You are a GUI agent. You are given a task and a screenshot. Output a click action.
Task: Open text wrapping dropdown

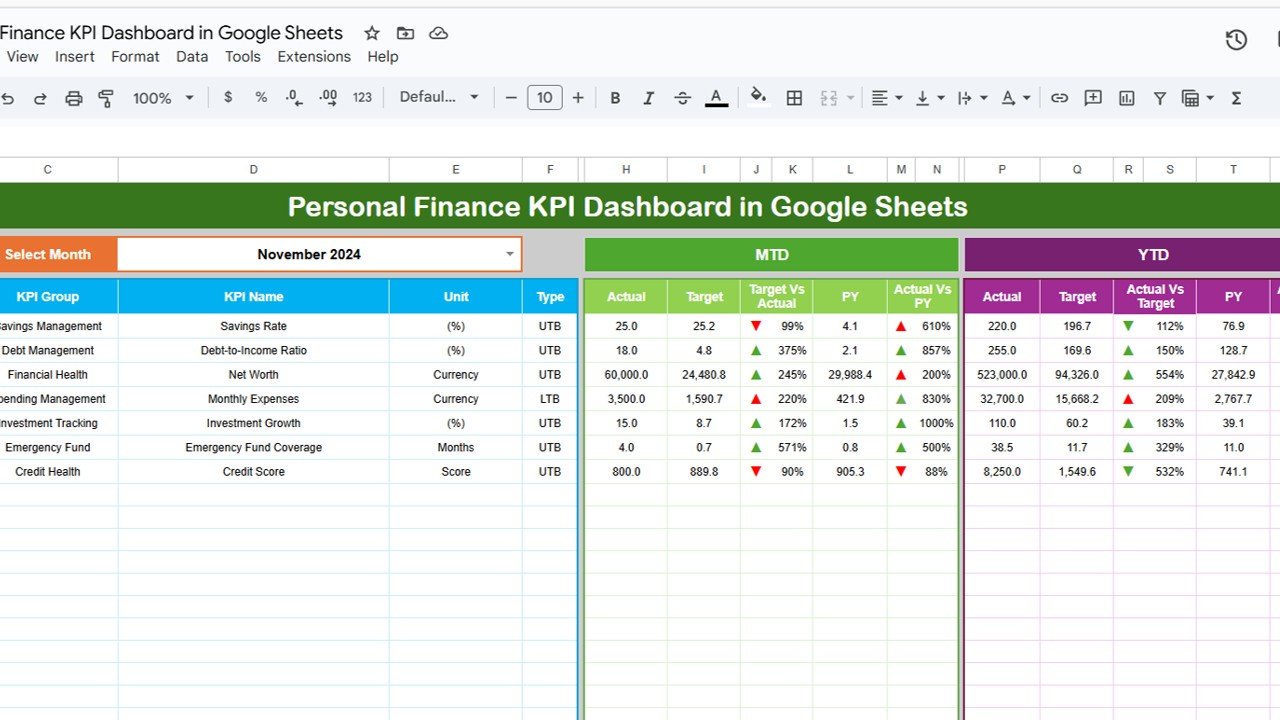[973, 98]
